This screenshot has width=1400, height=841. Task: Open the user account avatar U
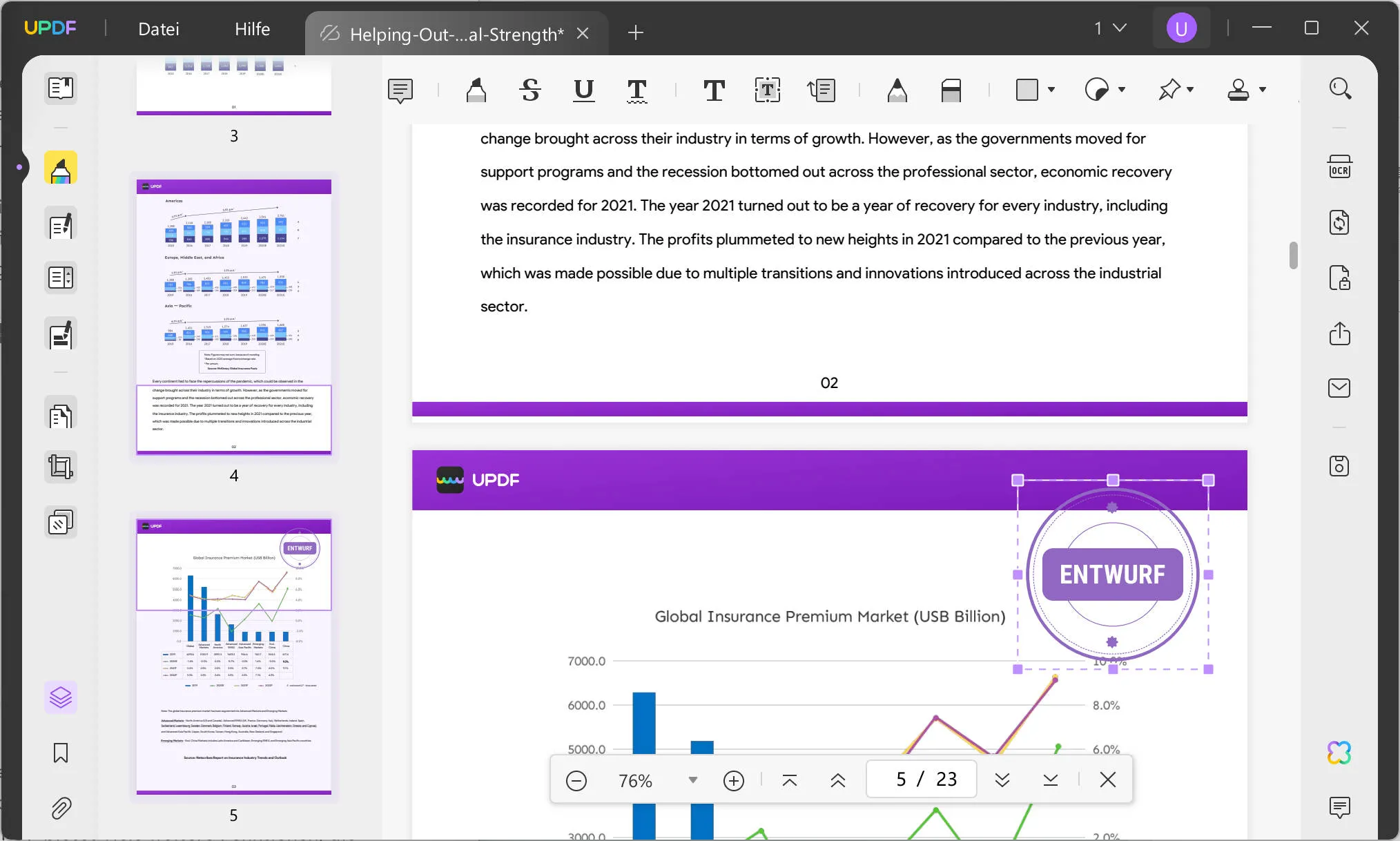[x=1181, y=28]
